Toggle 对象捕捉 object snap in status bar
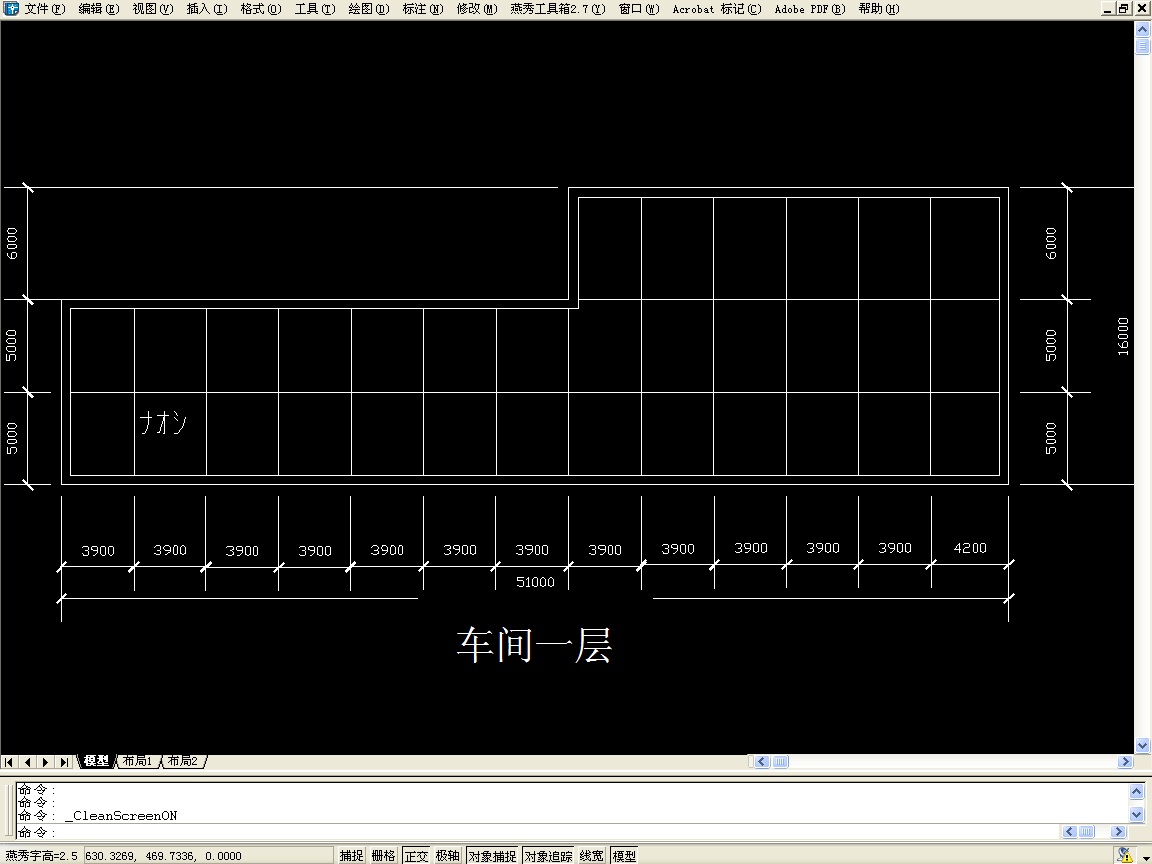 [x=492, y=855]
